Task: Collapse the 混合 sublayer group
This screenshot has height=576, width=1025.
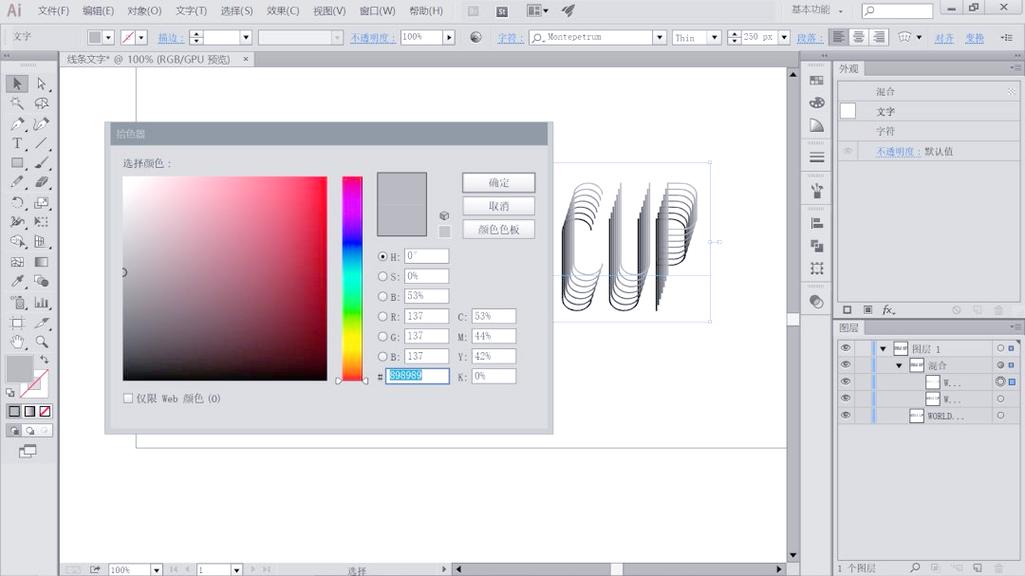Action: tap(898, 366)
